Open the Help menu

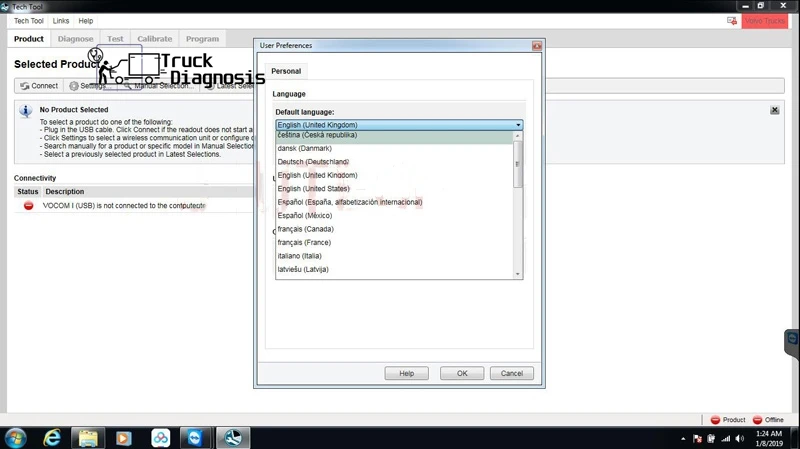click(x=86, y=21)
